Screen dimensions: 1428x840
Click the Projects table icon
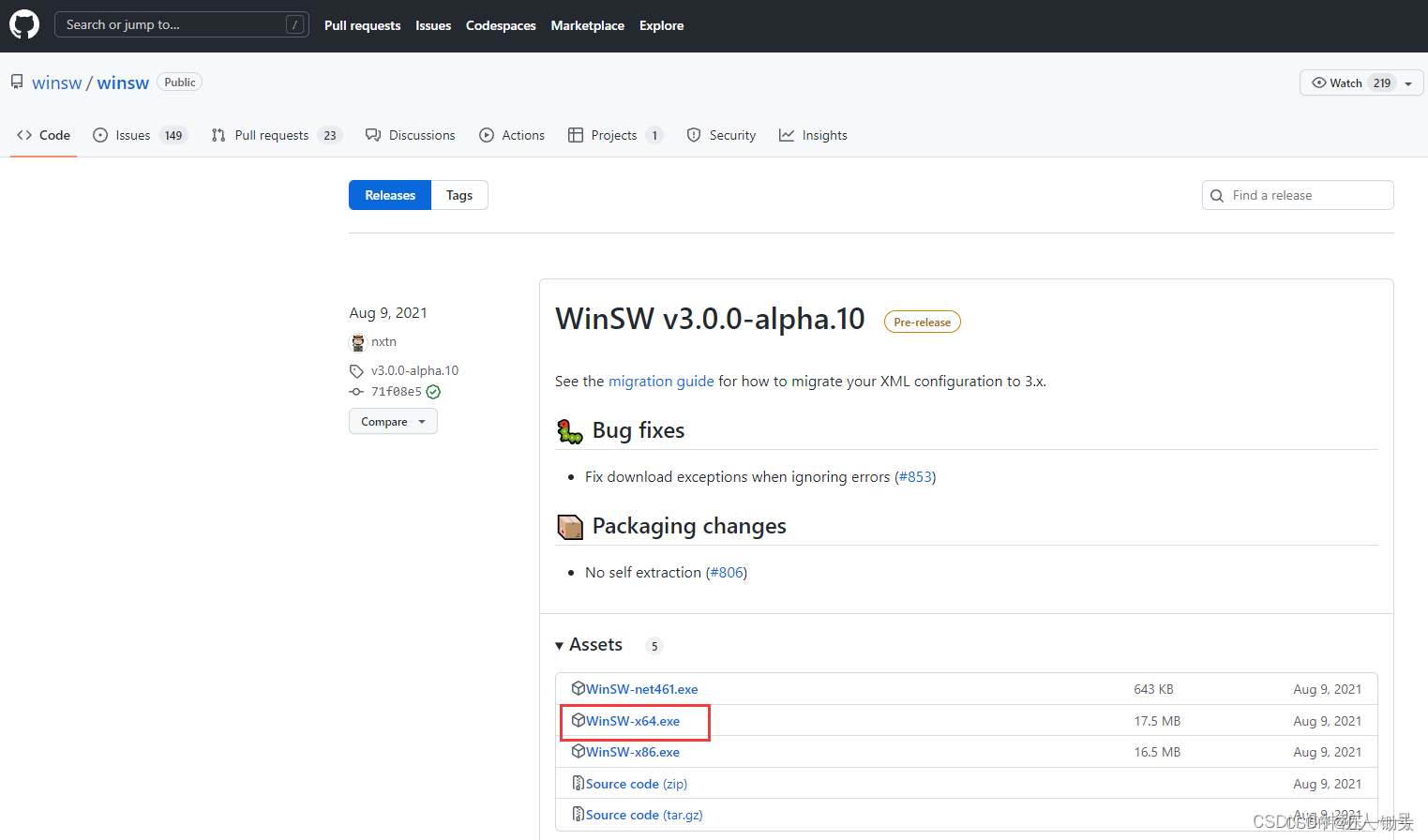pos(576,135)
